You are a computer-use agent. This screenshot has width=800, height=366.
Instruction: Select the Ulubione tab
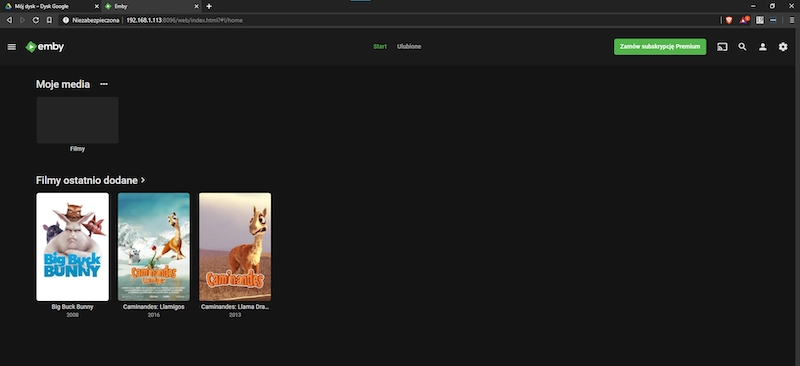(x=409, y=46)
